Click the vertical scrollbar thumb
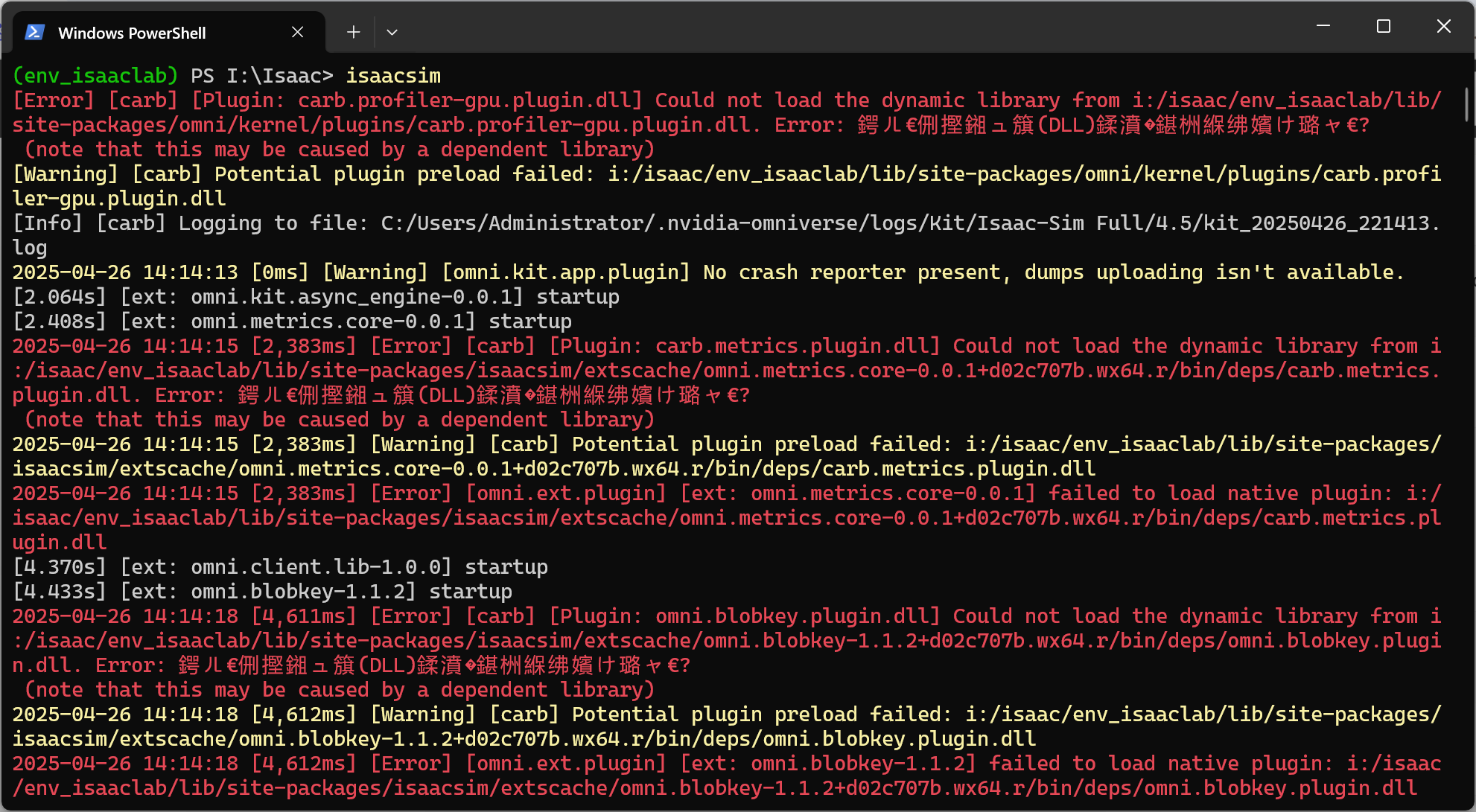This screenshot has height=812, width=1476. point(1466,105)
